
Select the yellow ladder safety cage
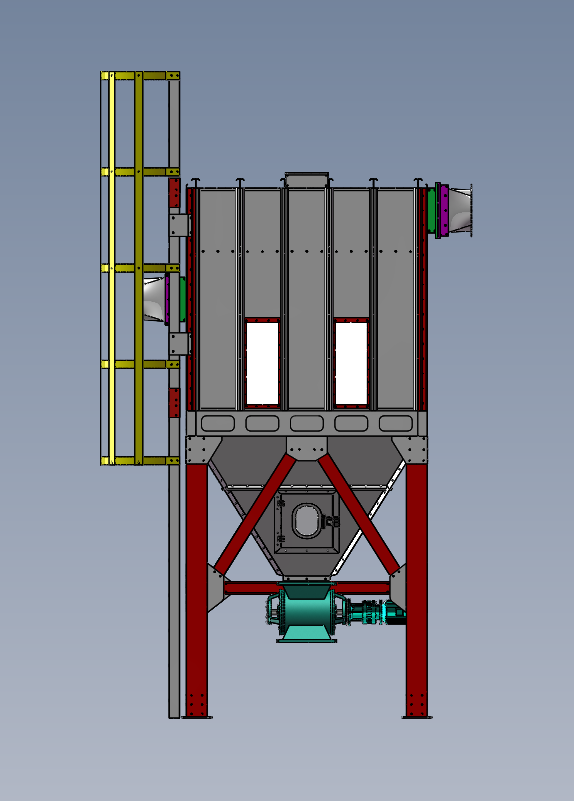(140, 268)
